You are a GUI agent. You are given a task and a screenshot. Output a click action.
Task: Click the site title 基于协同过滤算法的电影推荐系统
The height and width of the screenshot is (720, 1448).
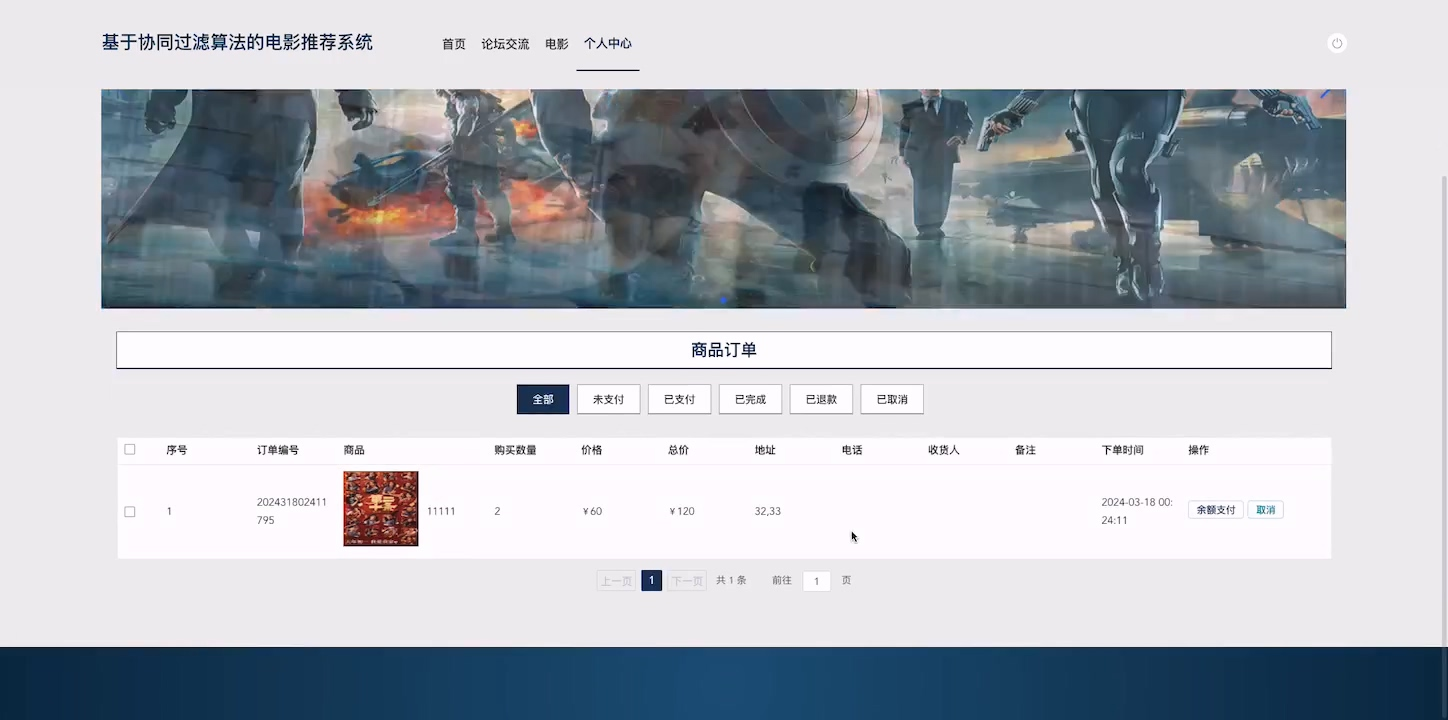tap(237, 42)
